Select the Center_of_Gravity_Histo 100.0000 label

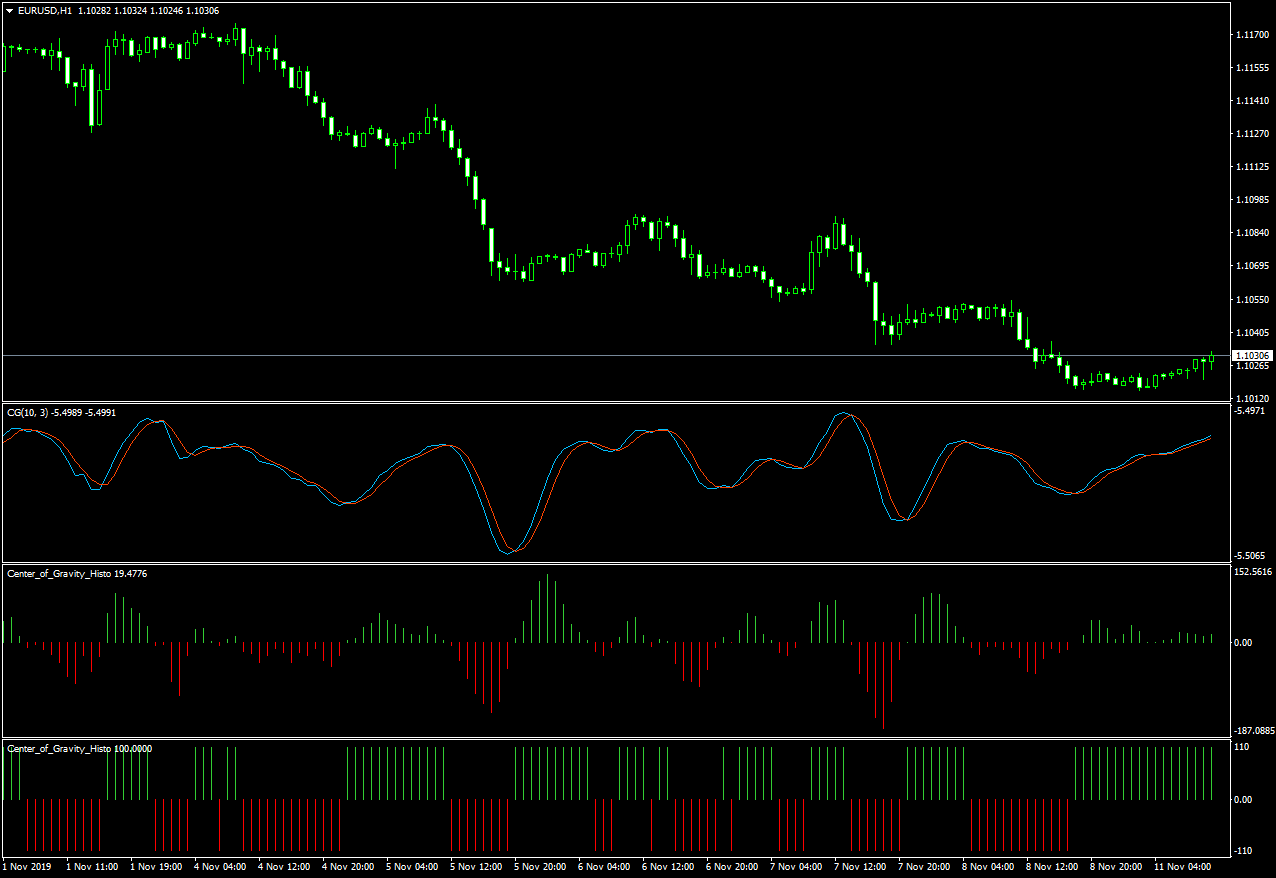(80, 748)
